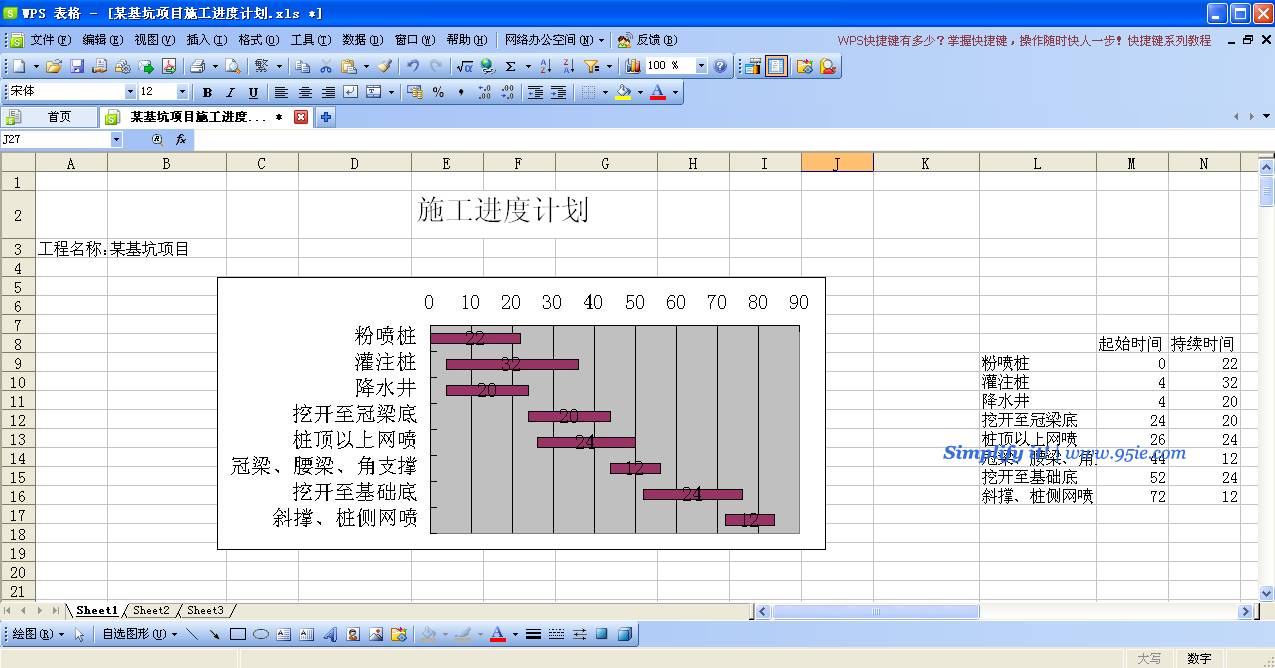The image size is (1275, 668).
Task: Open the 自选图形 AutoShapes button
Action: pos(139,634)
